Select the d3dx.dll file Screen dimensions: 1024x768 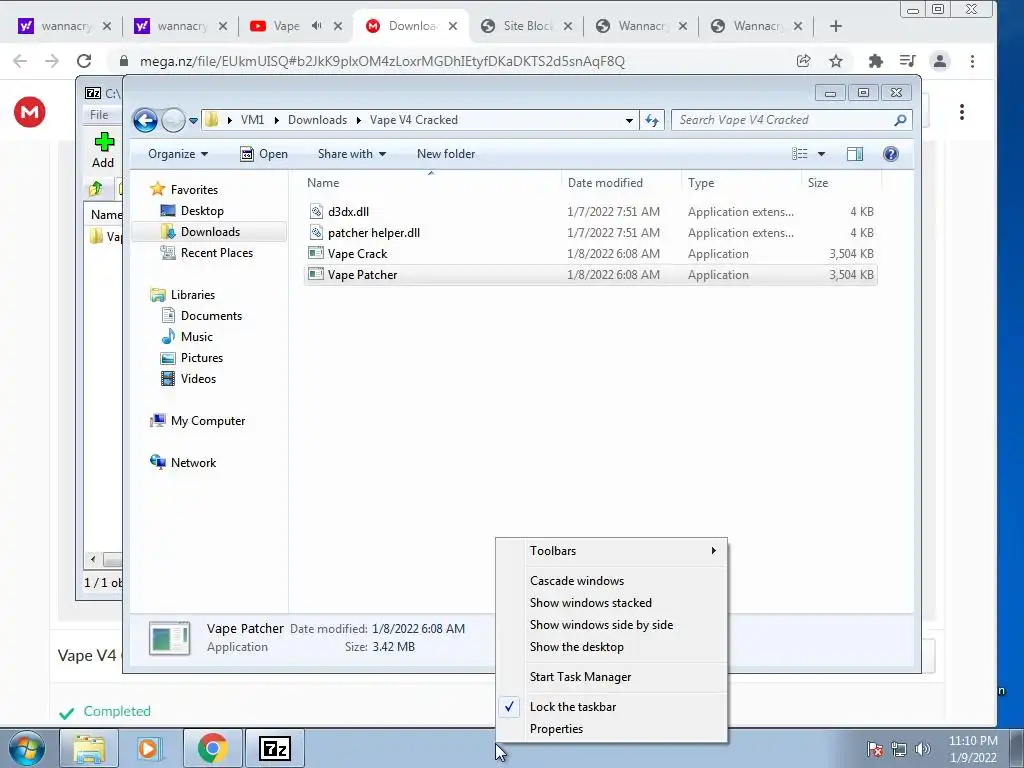point(590,212)
